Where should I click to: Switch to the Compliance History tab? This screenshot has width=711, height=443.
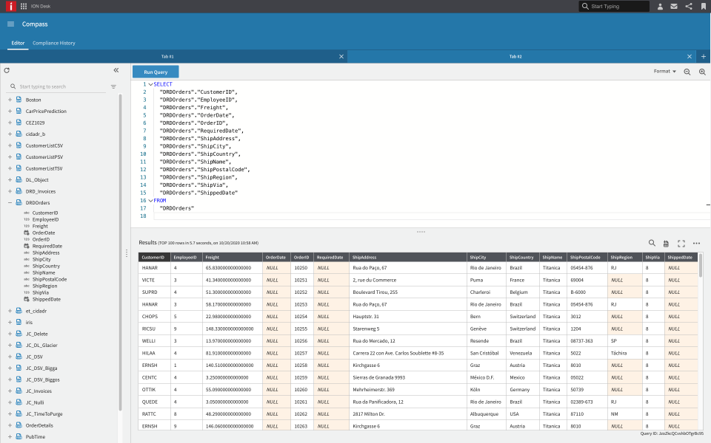click(x=54, y=43)
